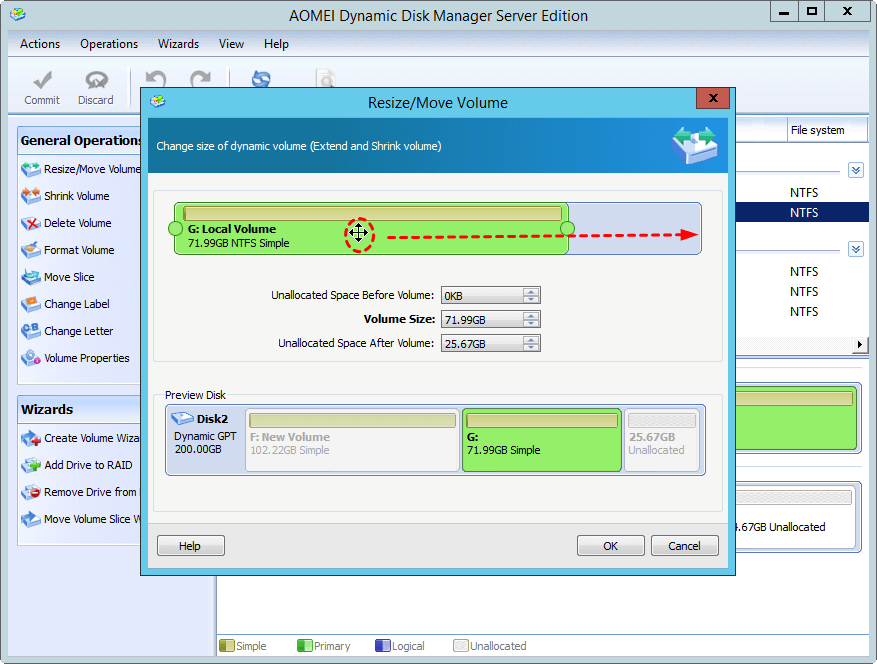Increase Unallocated Space Before Volume value
This screenshot has width=877, height=664.
531,291
